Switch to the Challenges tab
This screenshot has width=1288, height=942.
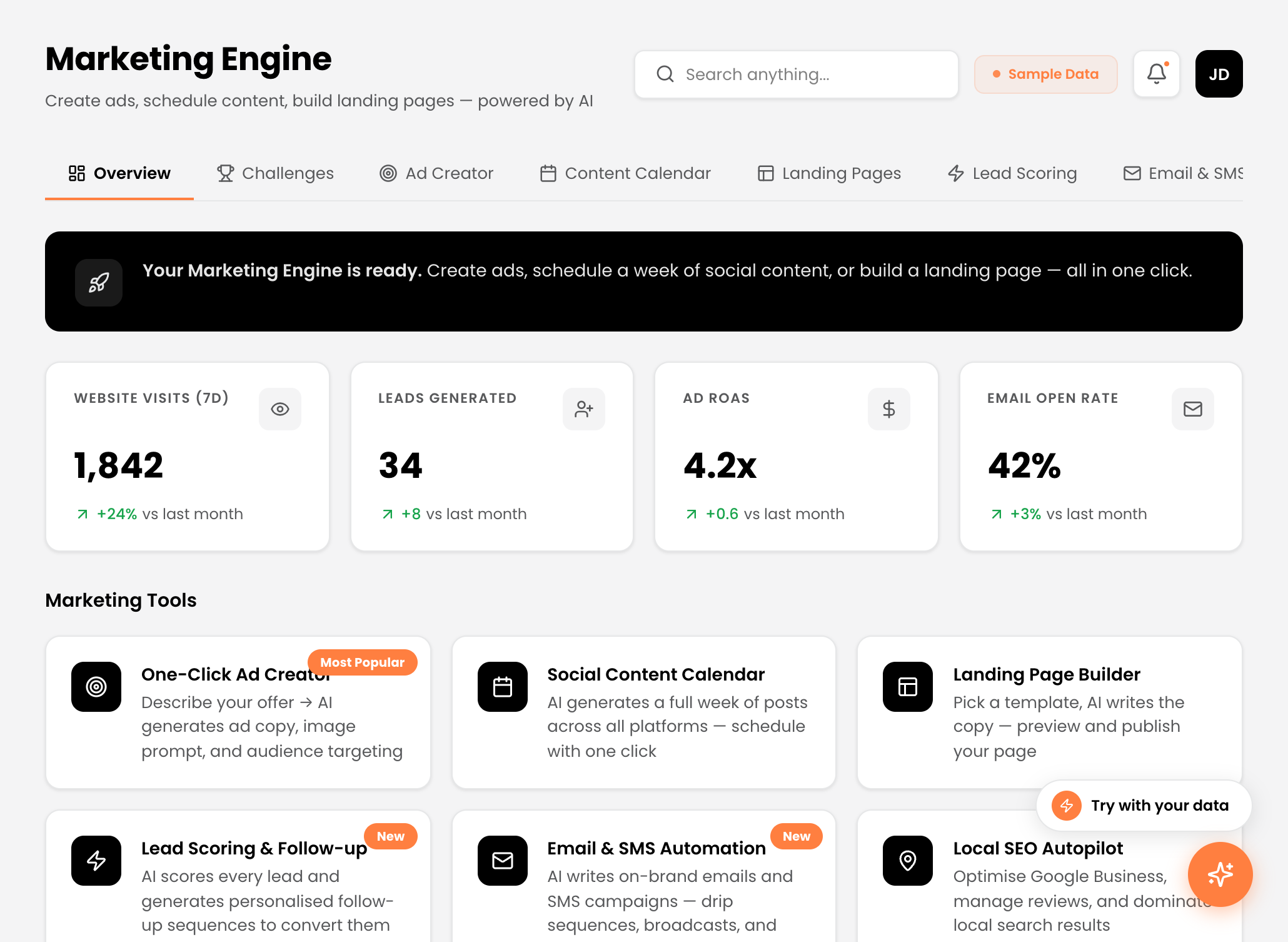[275, 173]
